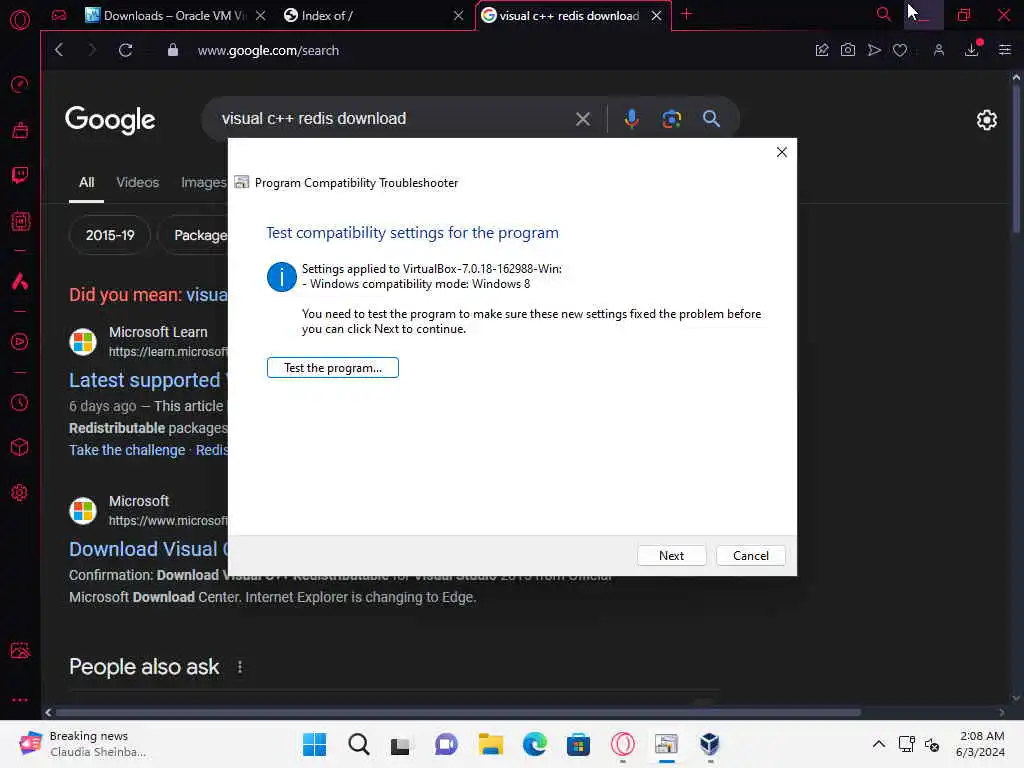Open the clock and date panel
The height and width of the screenshot is (768, 1024).
coord(980,744)
